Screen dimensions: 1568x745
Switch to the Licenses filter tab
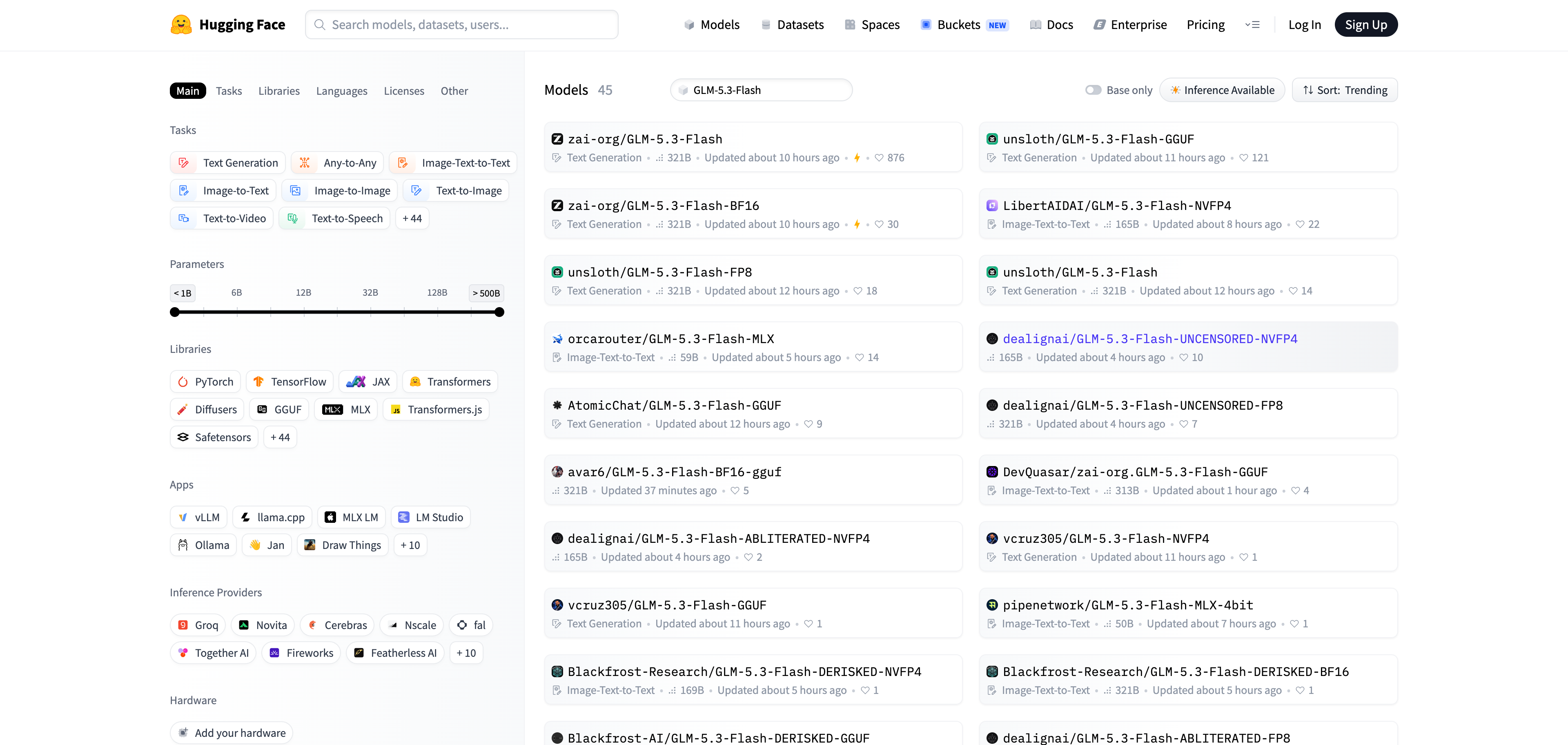coord(403,91)
